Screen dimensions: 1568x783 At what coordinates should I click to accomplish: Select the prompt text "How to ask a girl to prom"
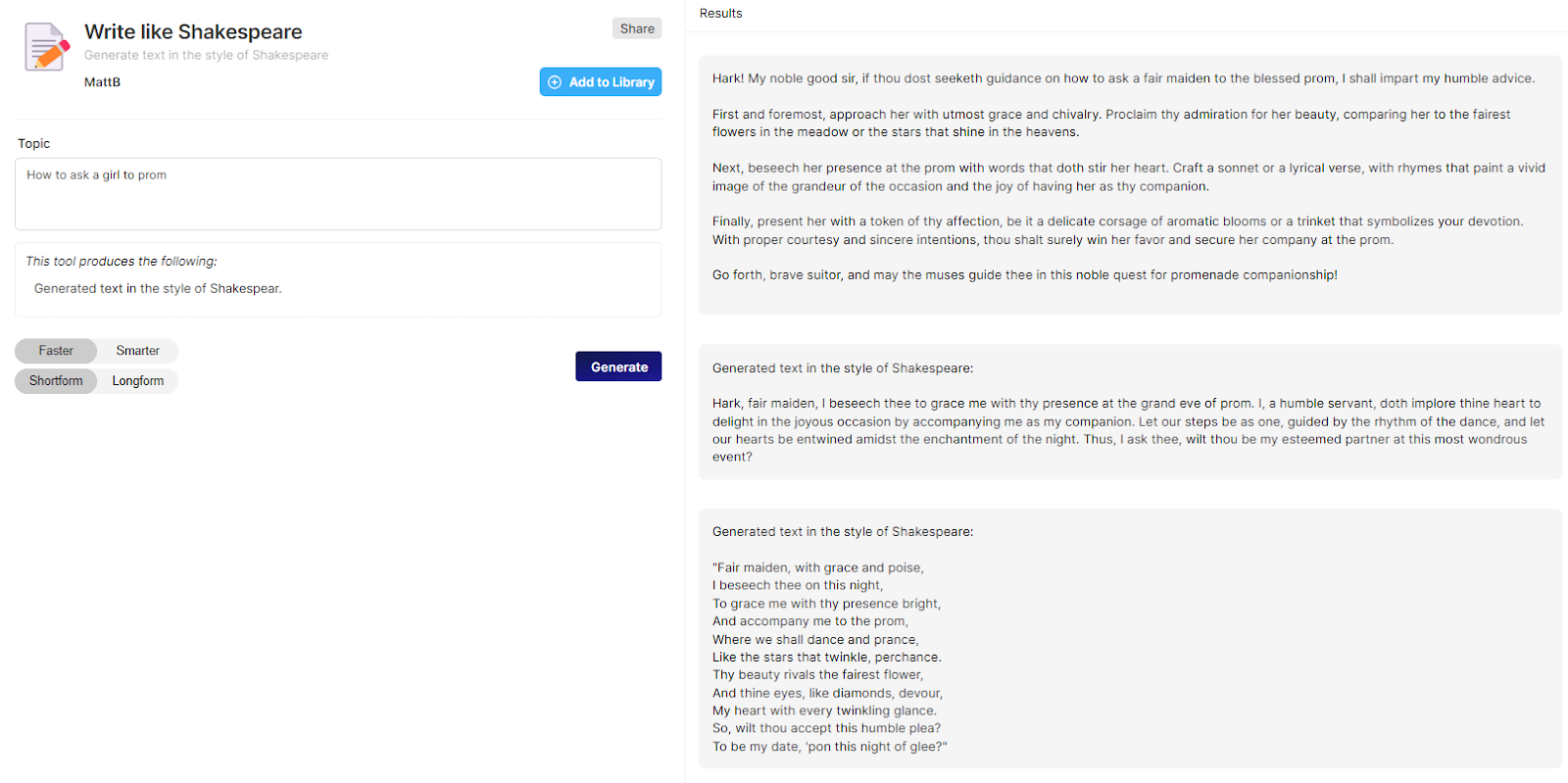click(x=96, y=174)
